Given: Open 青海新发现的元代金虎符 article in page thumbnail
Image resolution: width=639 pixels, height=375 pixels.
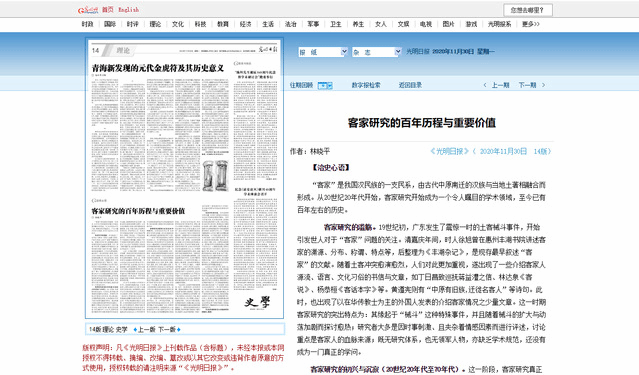Looking at the screenshot, I should [158, 68].
